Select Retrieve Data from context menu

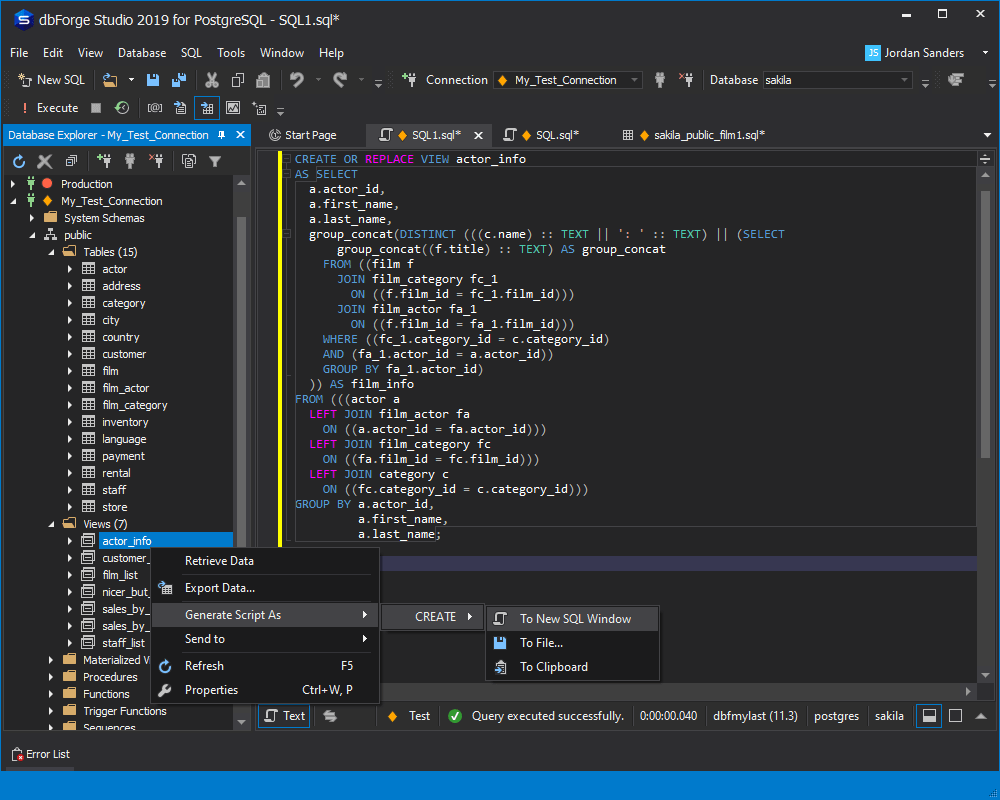(219, 560)
